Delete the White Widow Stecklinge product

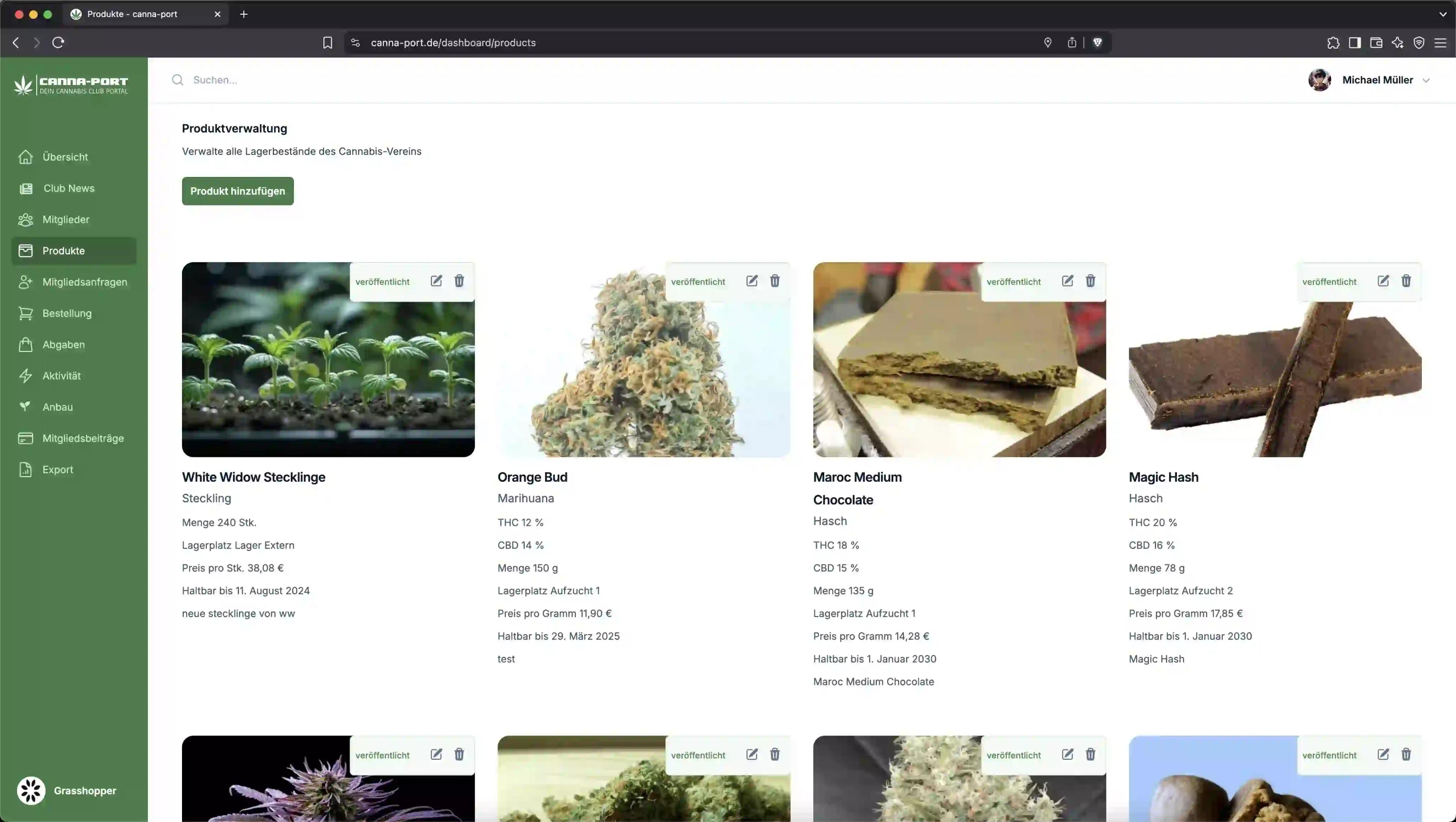click(460, 281)
